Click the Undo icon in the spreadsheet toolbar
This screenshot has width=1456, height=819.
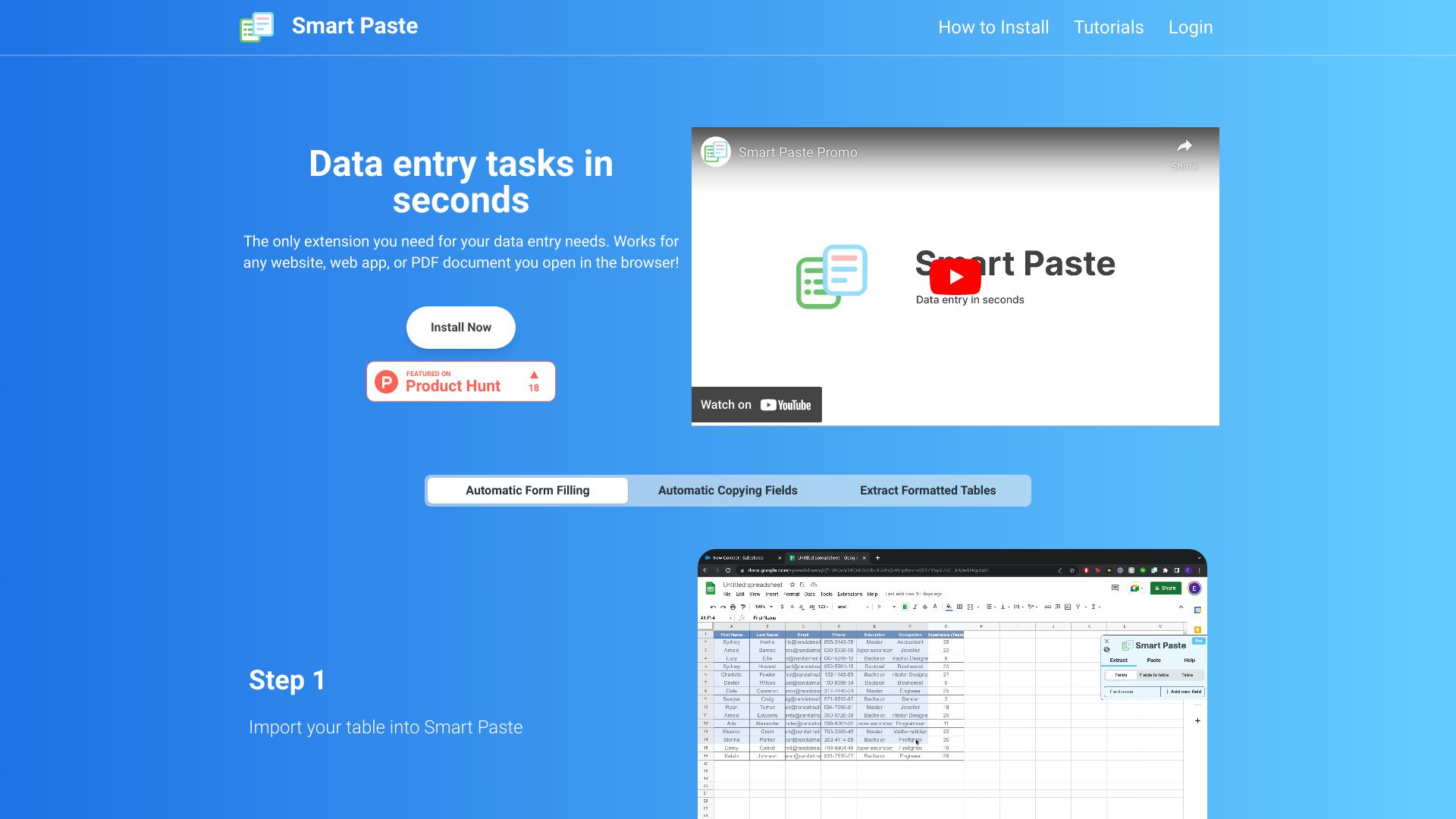click(714, 607)
